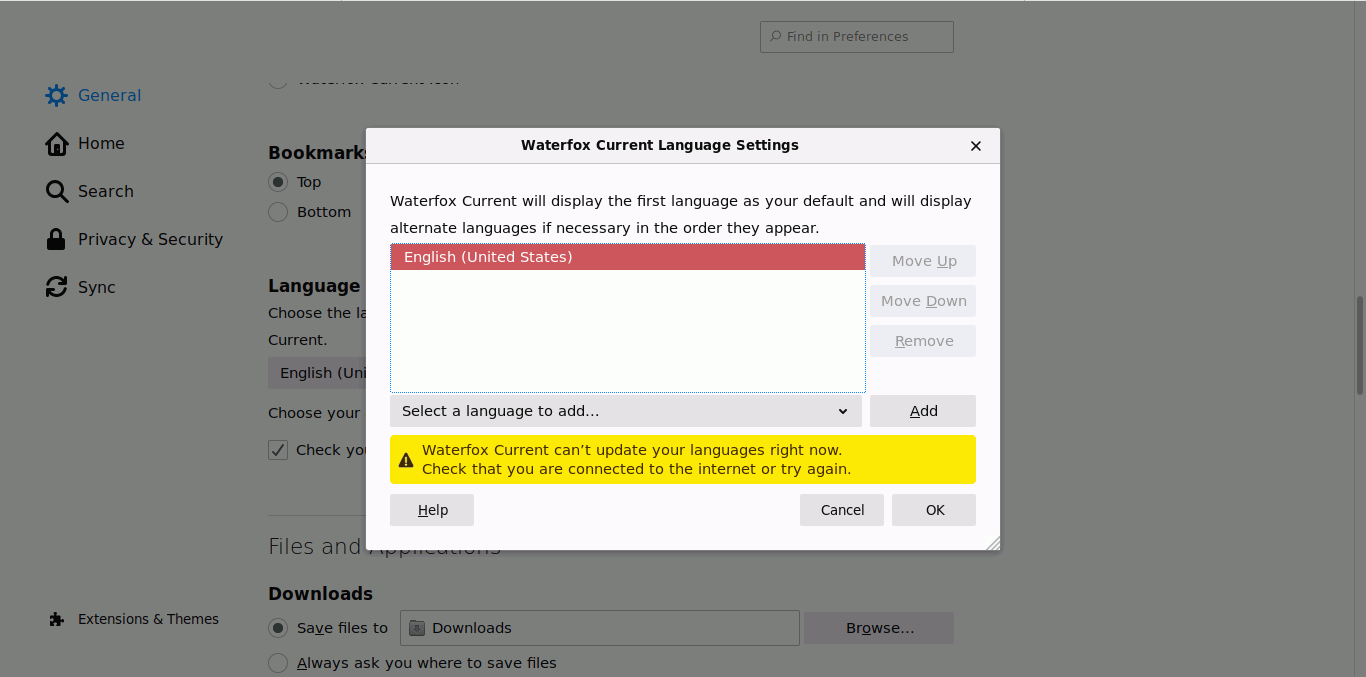Screen dimensions: 1366x677
Task: Click the preferences page vertical scrollbar
Action: (1360, 345)
